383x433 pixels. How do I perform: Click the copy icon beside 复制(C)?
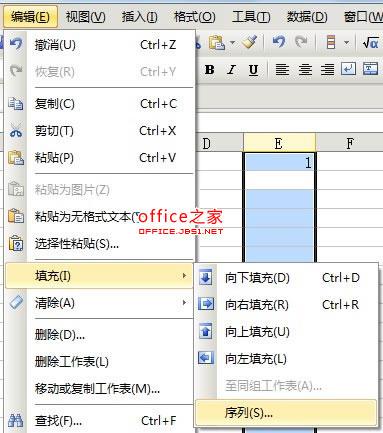pyautogui.click(x=16, y=104)
